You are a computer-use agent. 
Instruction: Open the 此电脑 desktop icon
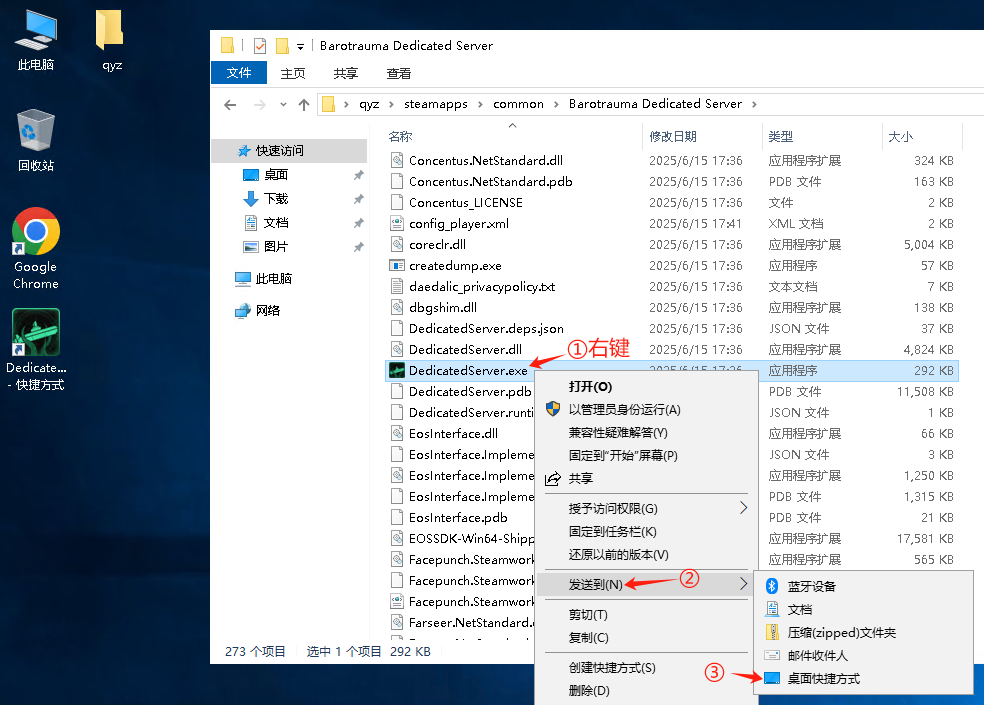click(x=36, y=40)
